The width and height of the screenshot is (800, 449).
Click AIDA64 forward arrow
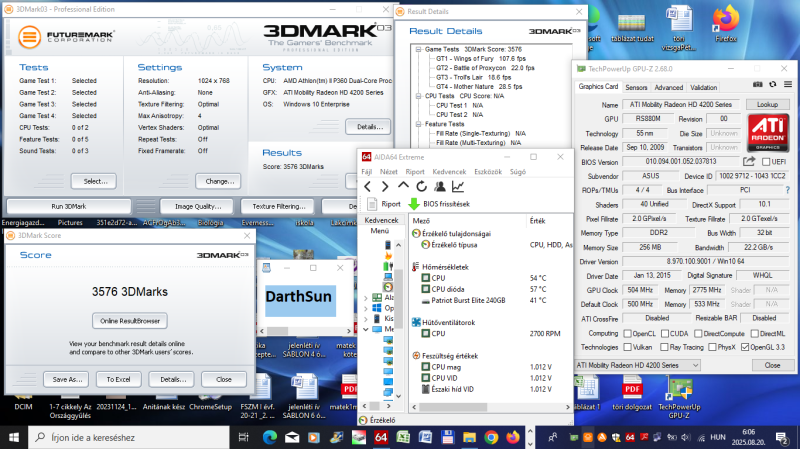pyautogui.click(x=385, y=187)
